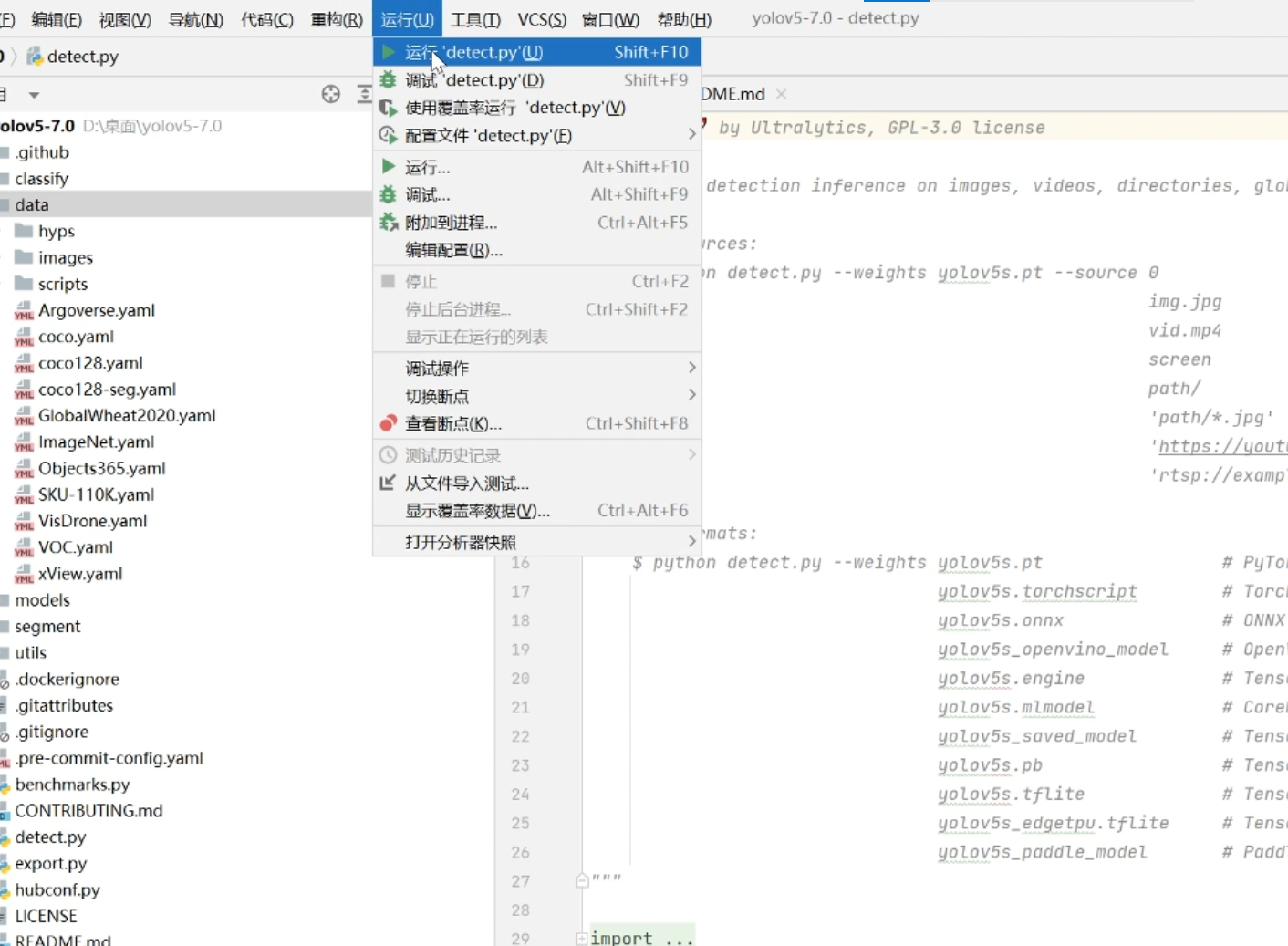The image size is (1288, 946).
Task: Click the red breakpoints icon in menu
Action: coord(389,423)
